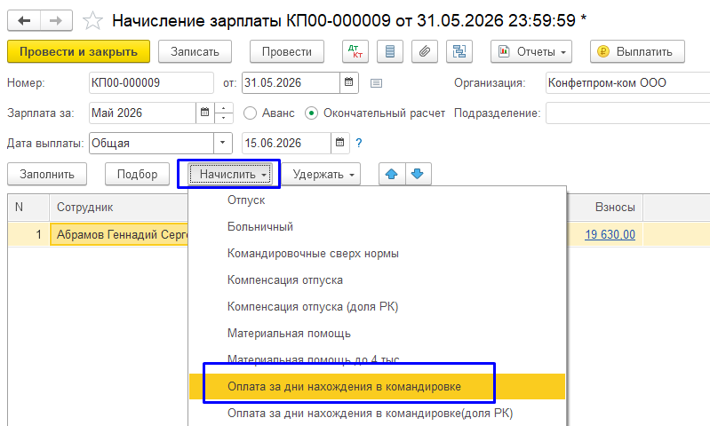Click the blue question mark help icon
723x440 pixels.
[x=359, y=143]
